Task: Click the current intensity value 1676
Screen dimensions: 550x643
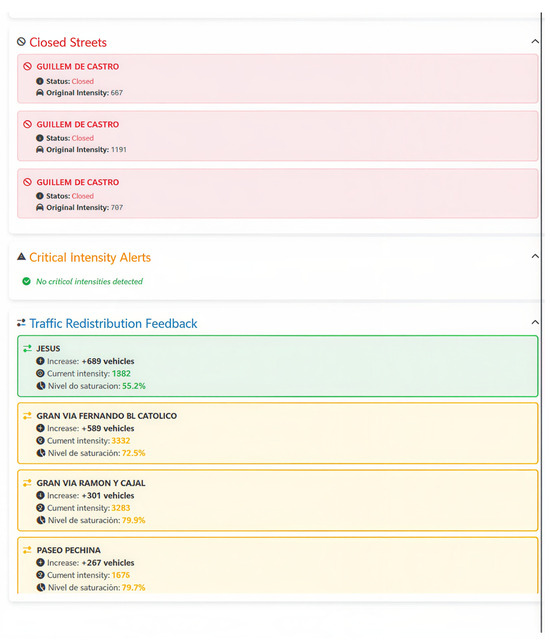Action: pos(121,575)
